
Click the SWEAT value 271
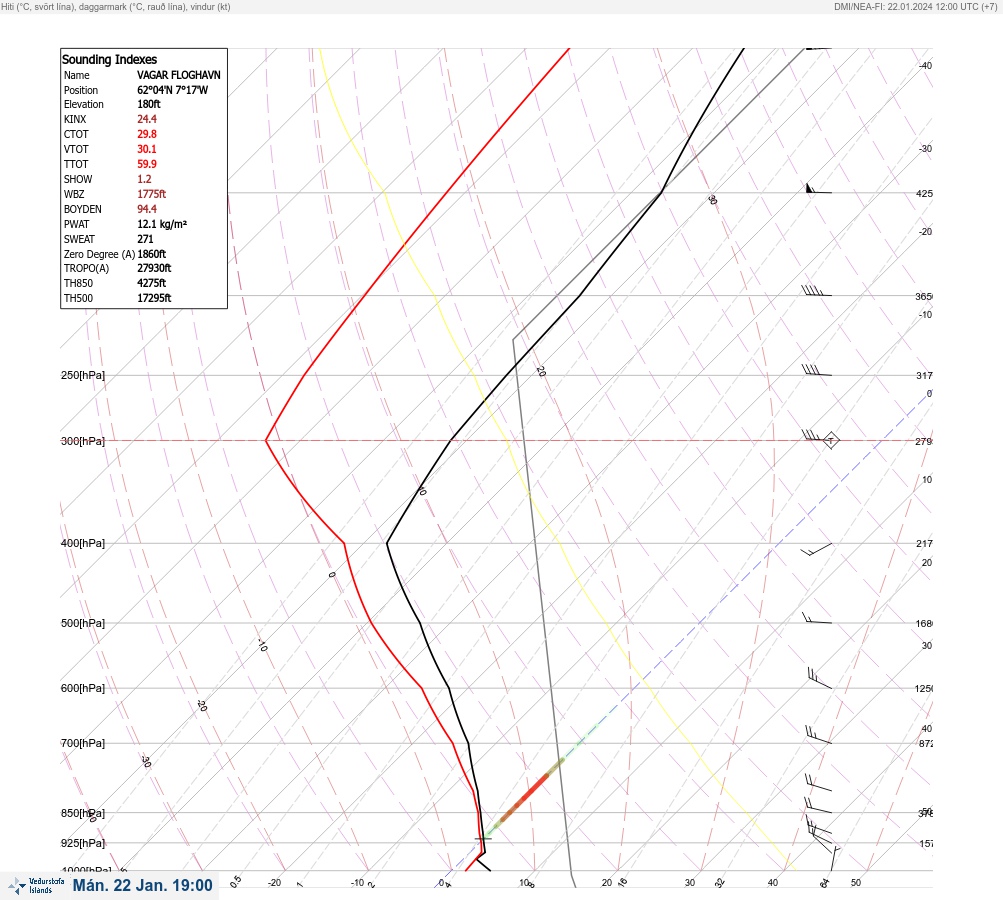tap(145, 239)
